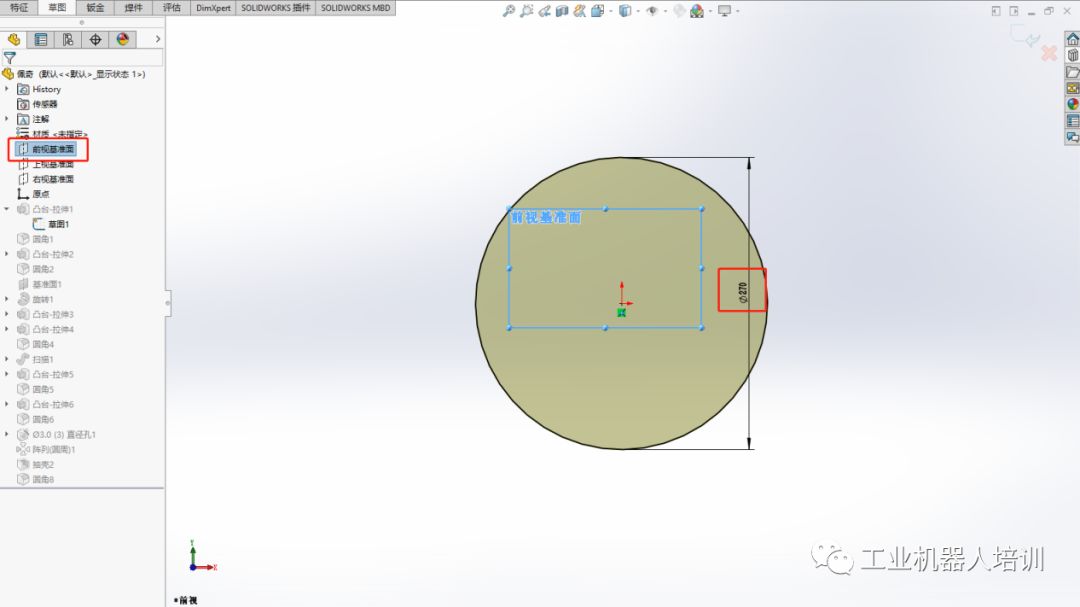The image size is (1080, 607).
Task: Click the Section View icon
Action: tap(562, 12)
